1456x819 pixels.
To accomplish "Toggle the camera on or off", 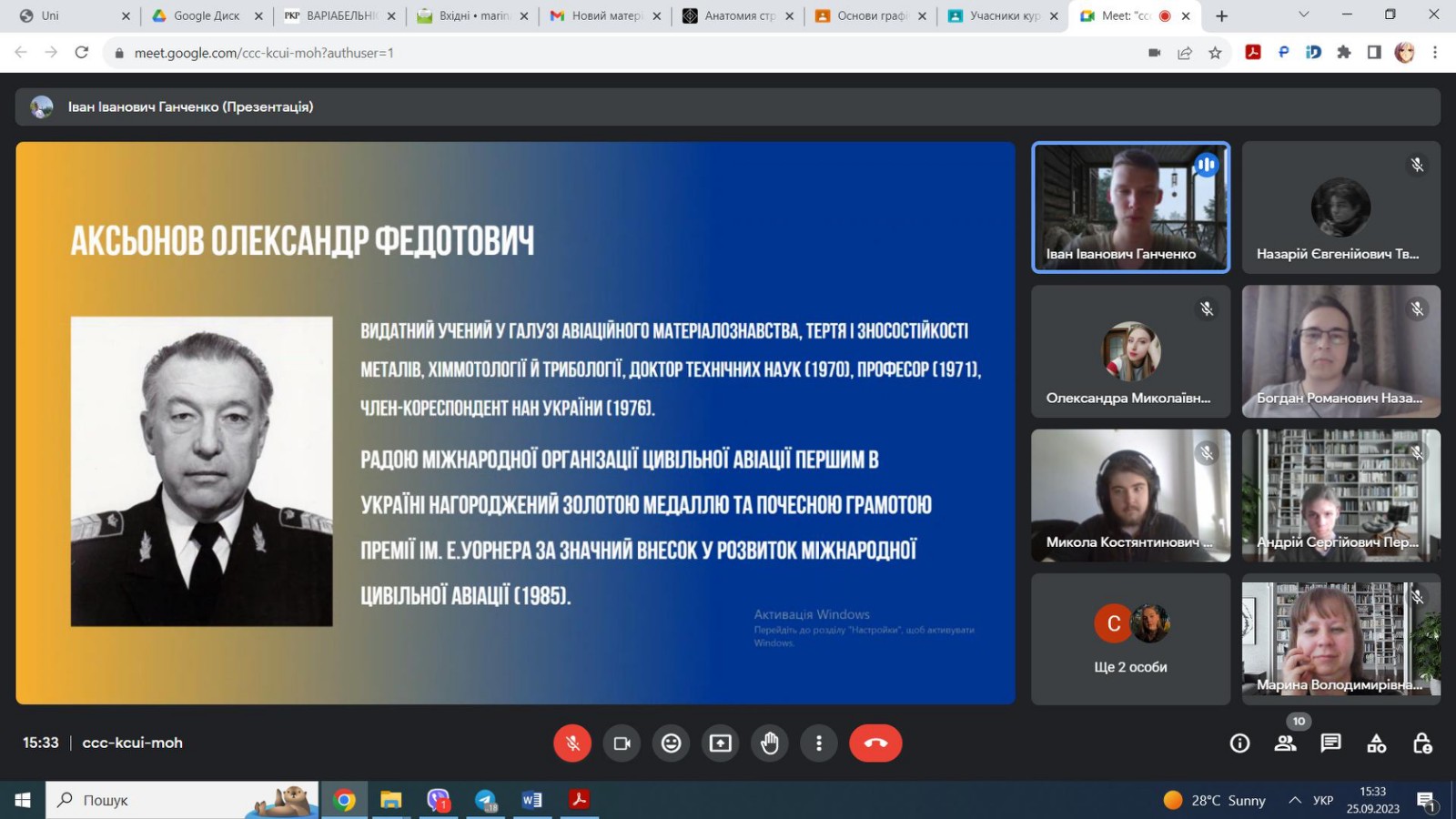I will (622, 743).
